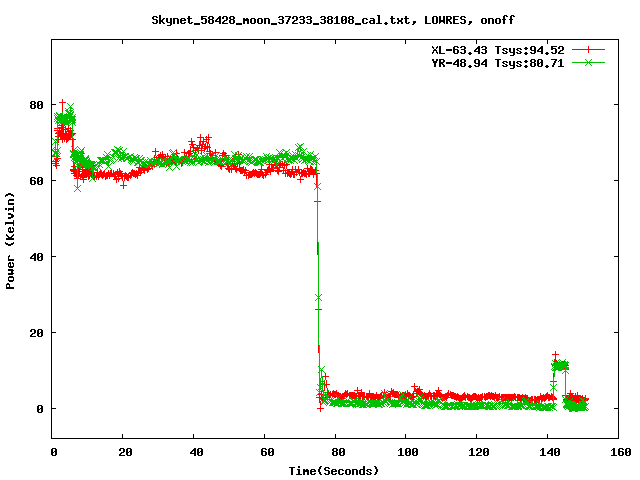Click the green legend line sample
The image size is (640, 480).
pos(588,62)
